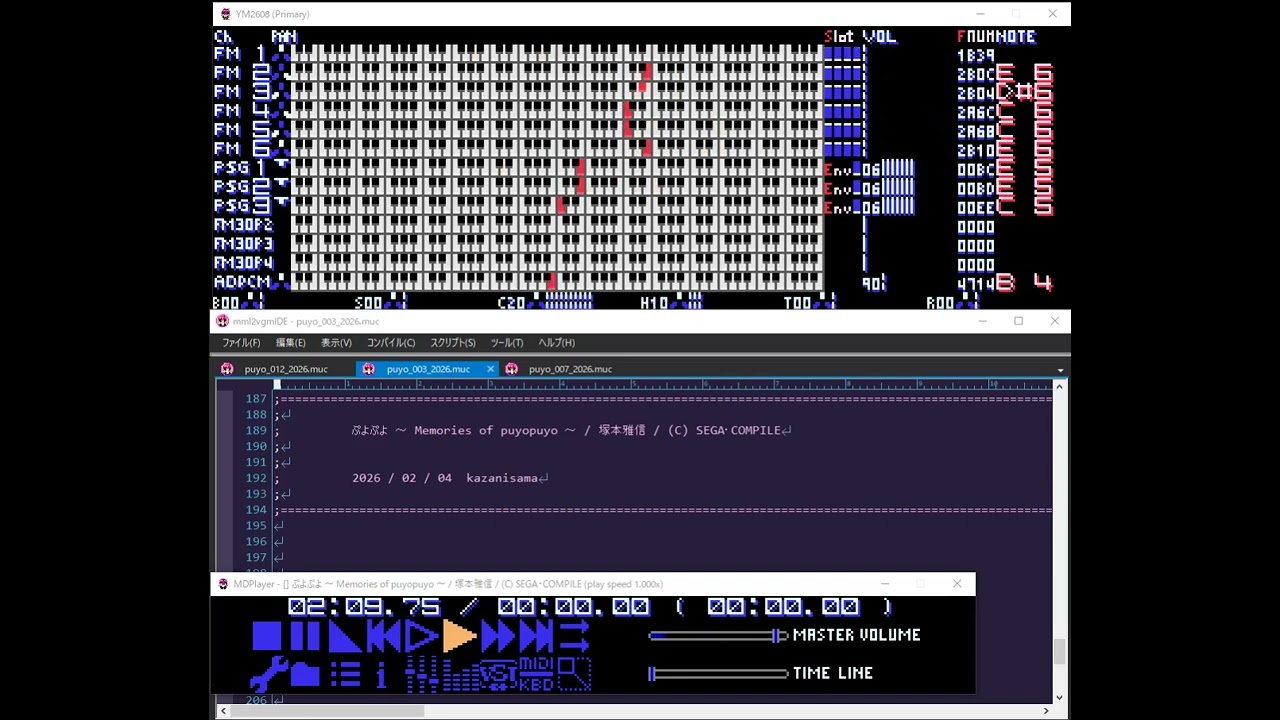The width and height of the screenshot is (1280, 720).
Task: Toggle mute on the FM 6 channel label
Action: (241, 149)
